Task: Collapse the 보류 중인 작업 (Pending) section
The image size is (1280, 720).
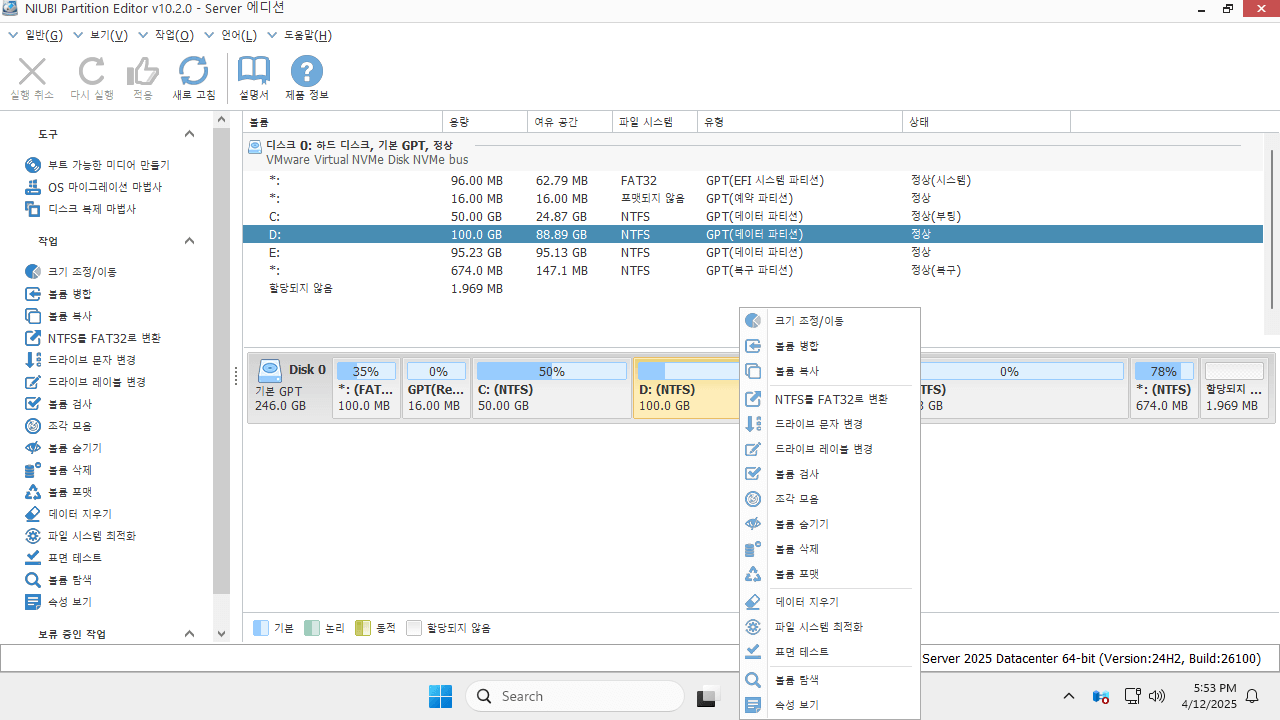Action: (x=190, y=634)
